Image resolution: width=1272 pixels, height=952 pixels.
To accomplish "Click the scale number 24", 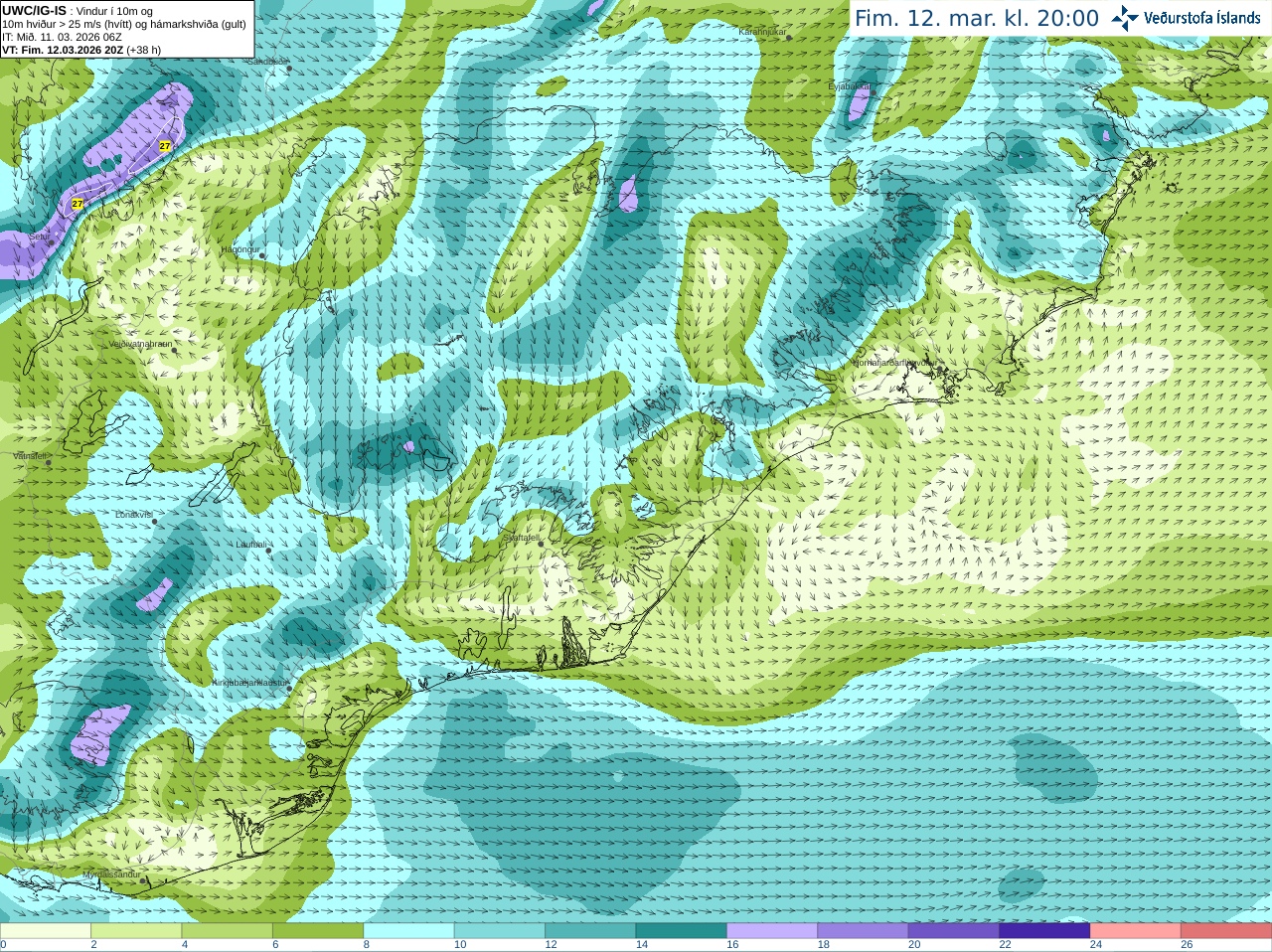I will pyautogui.click(x=1096, y=945).
